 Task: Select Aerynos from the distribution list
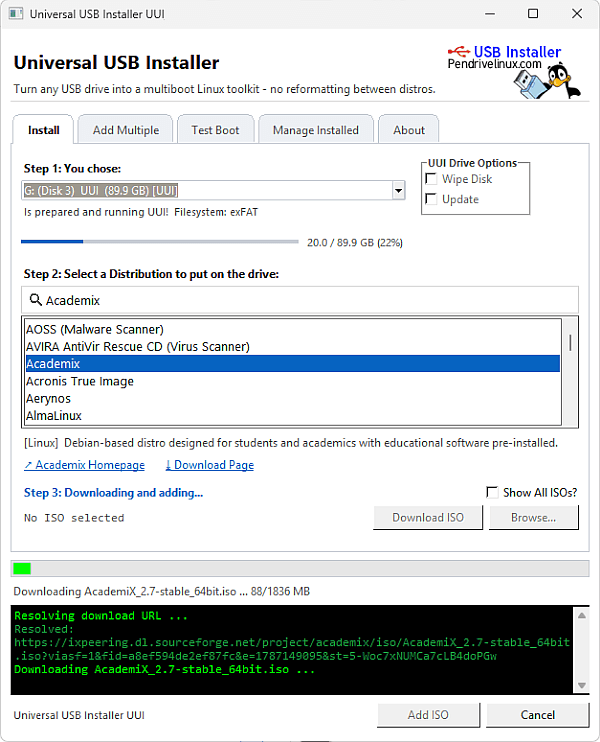[x=293, y=398]
